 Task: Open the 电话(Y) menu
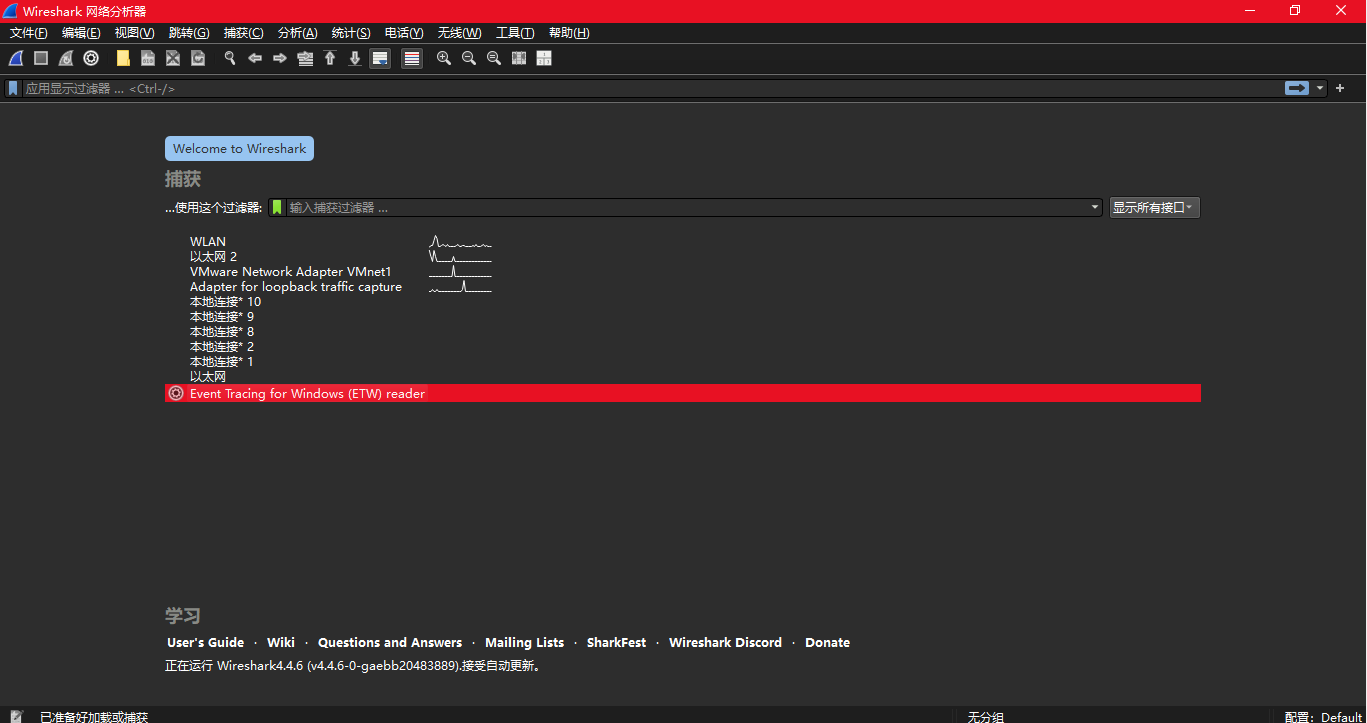click(x=404, y=33)
